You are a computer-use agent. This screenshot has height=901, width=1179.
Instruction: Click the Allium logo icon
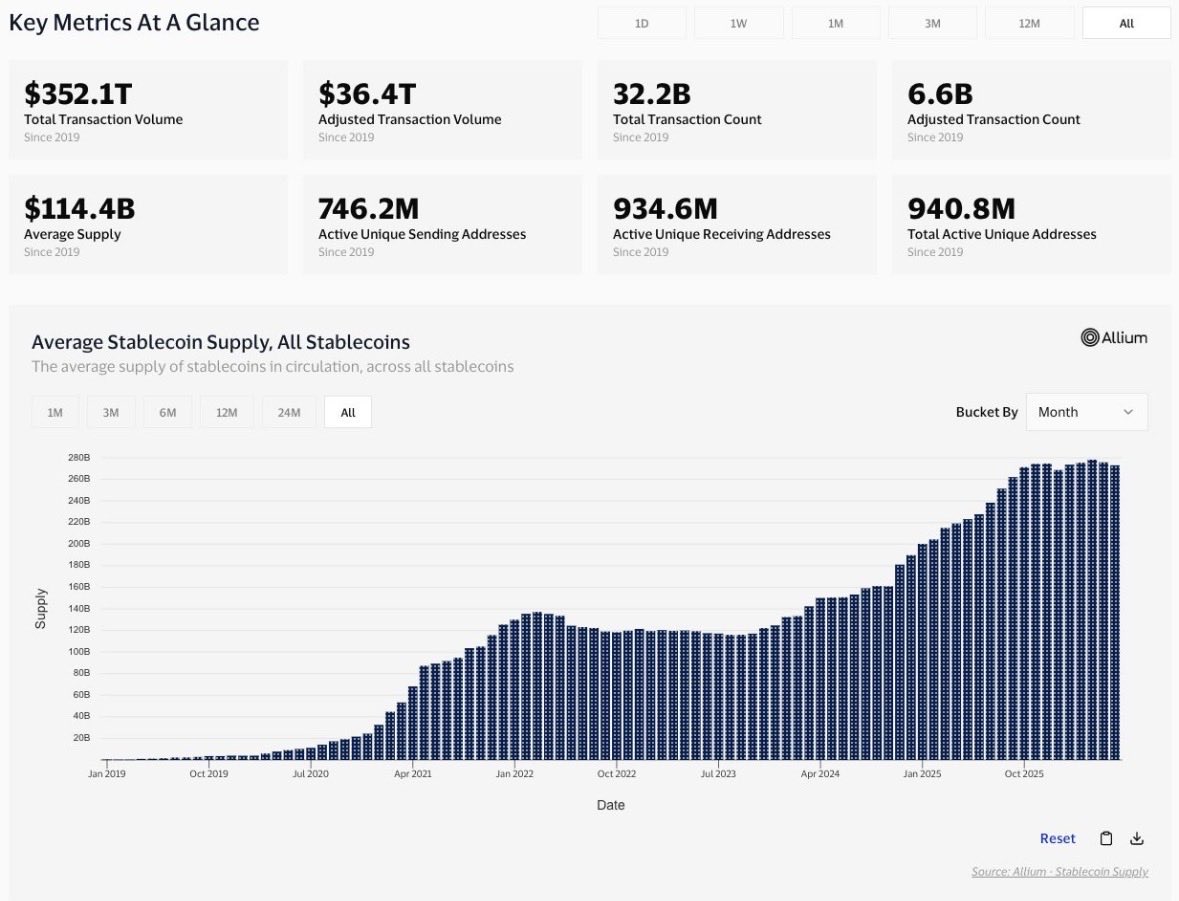(1114, 338)
